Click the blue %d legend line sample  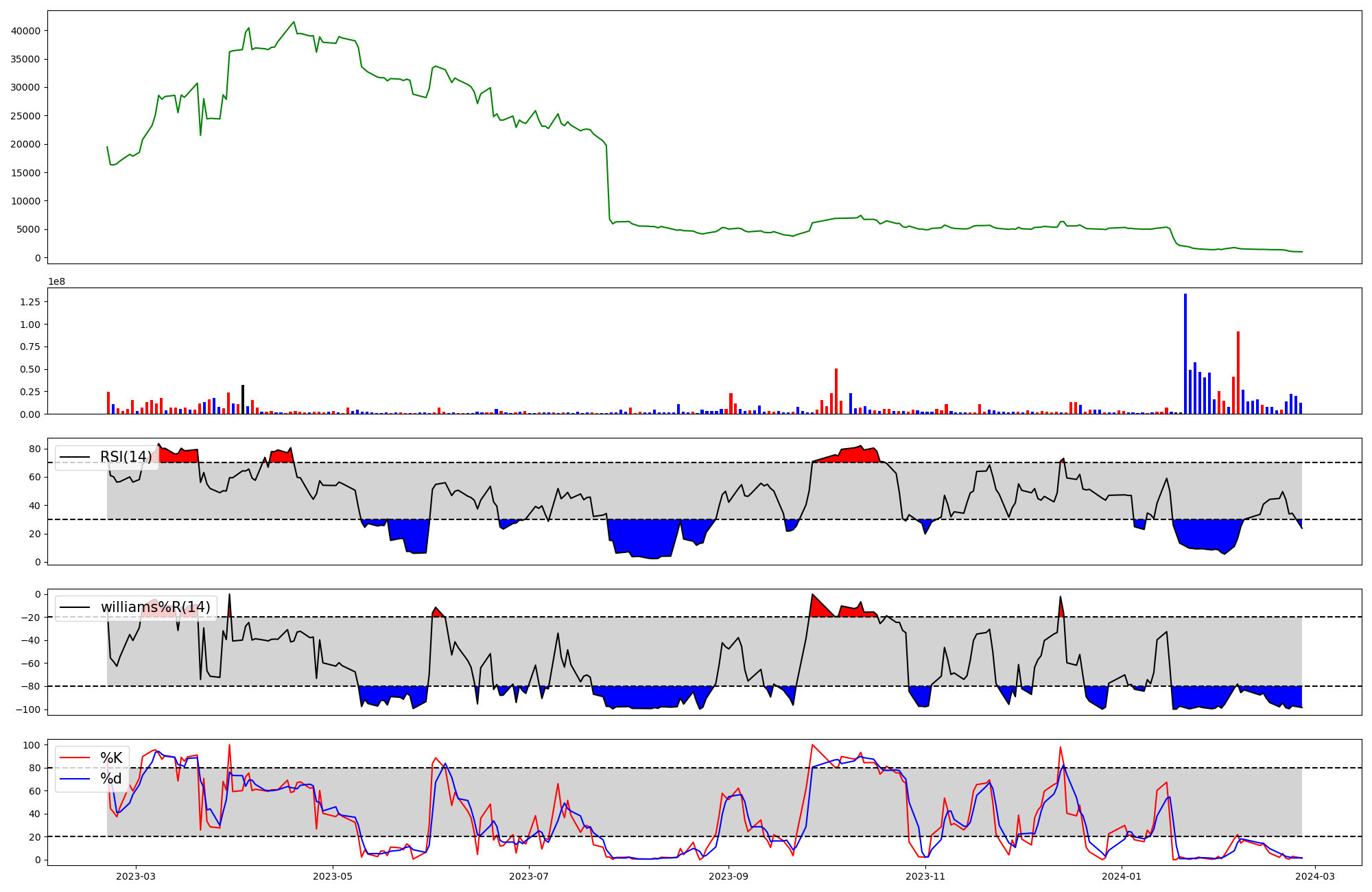click(x=75, y=778)
